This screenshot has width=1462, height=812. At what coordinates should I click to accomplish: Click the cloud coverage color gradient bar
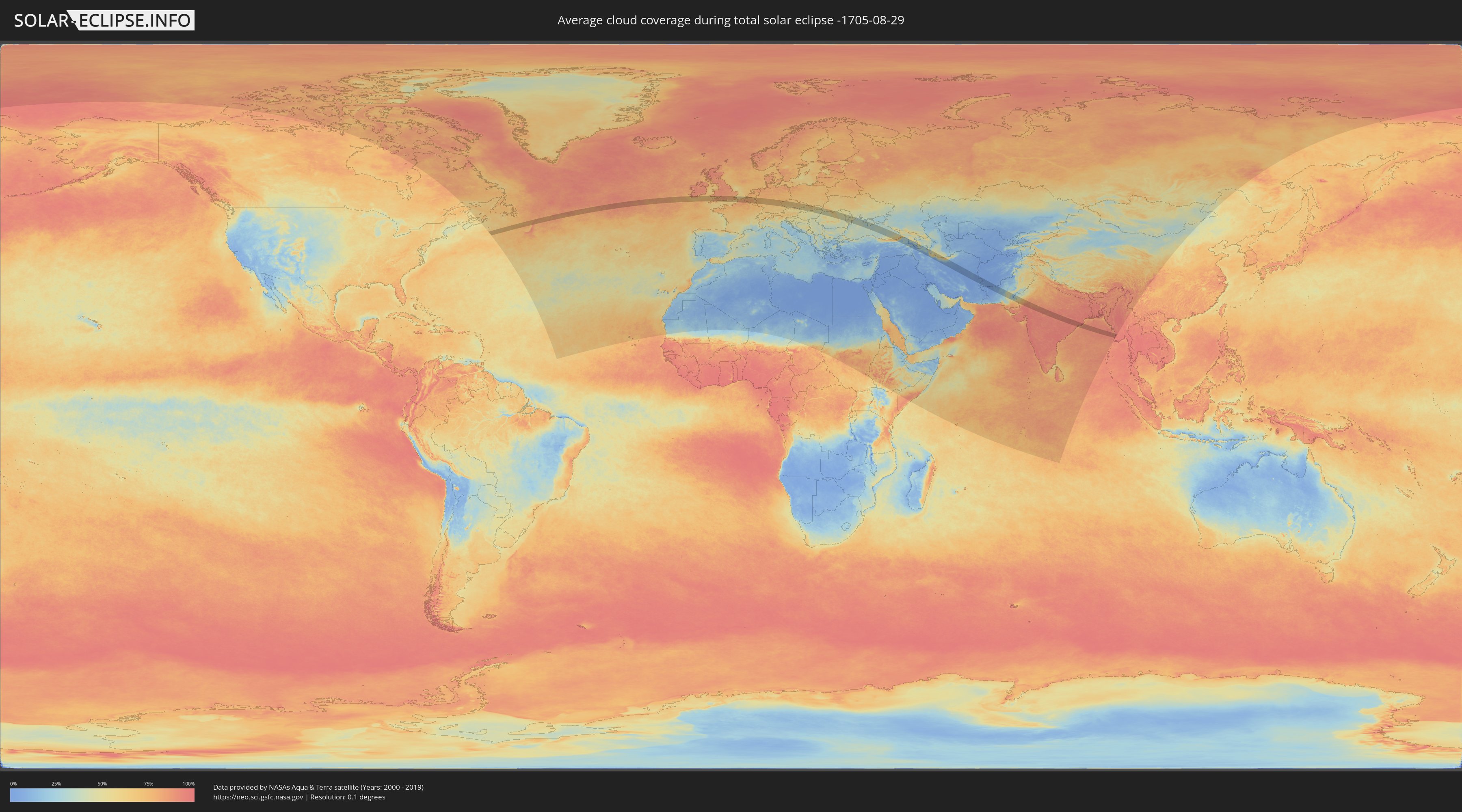[102, 795]
